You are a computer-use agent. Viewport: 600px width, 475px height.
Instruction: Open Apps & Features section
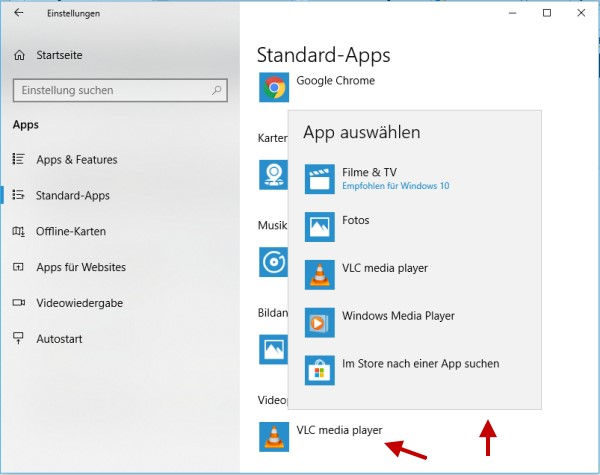coord(77,160)
